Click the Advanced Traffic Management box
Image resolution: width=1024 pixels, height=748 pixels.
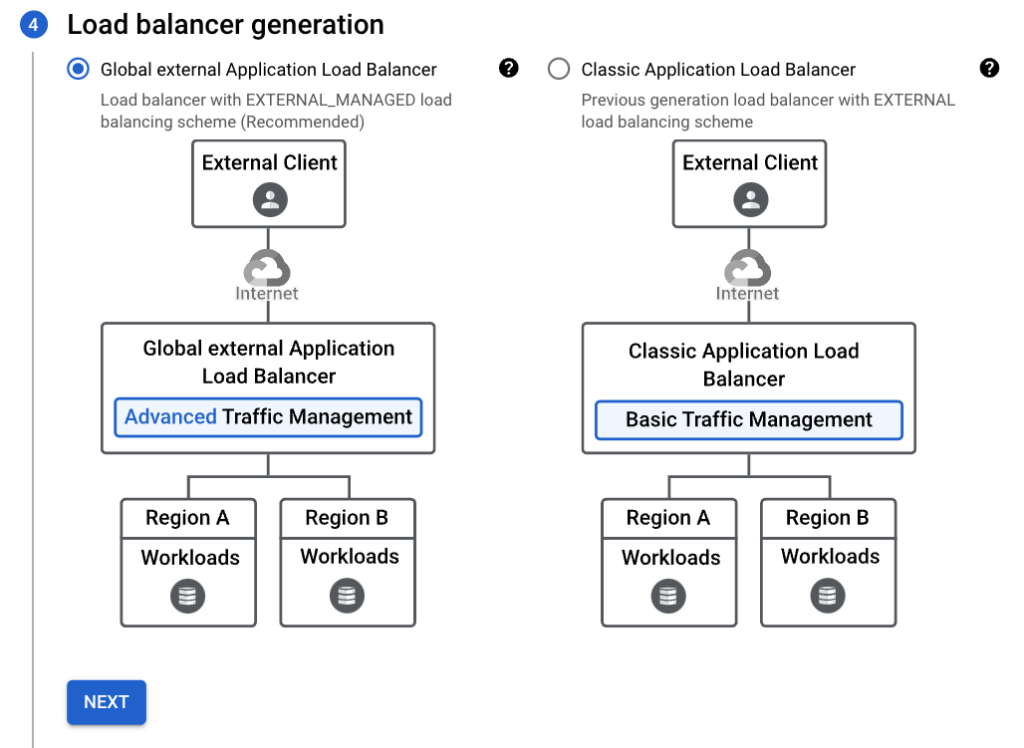268,417
